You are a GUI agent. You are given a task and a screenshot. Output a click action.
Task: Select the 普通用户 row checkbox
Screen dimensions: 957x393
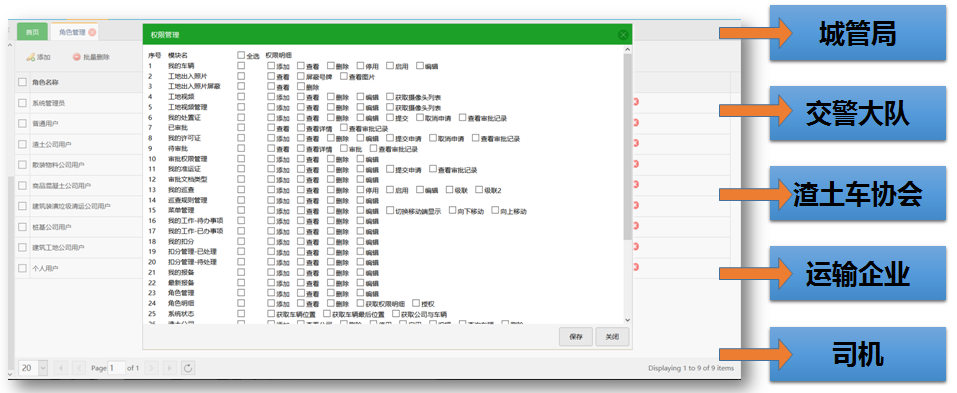[x=22, y=123]
